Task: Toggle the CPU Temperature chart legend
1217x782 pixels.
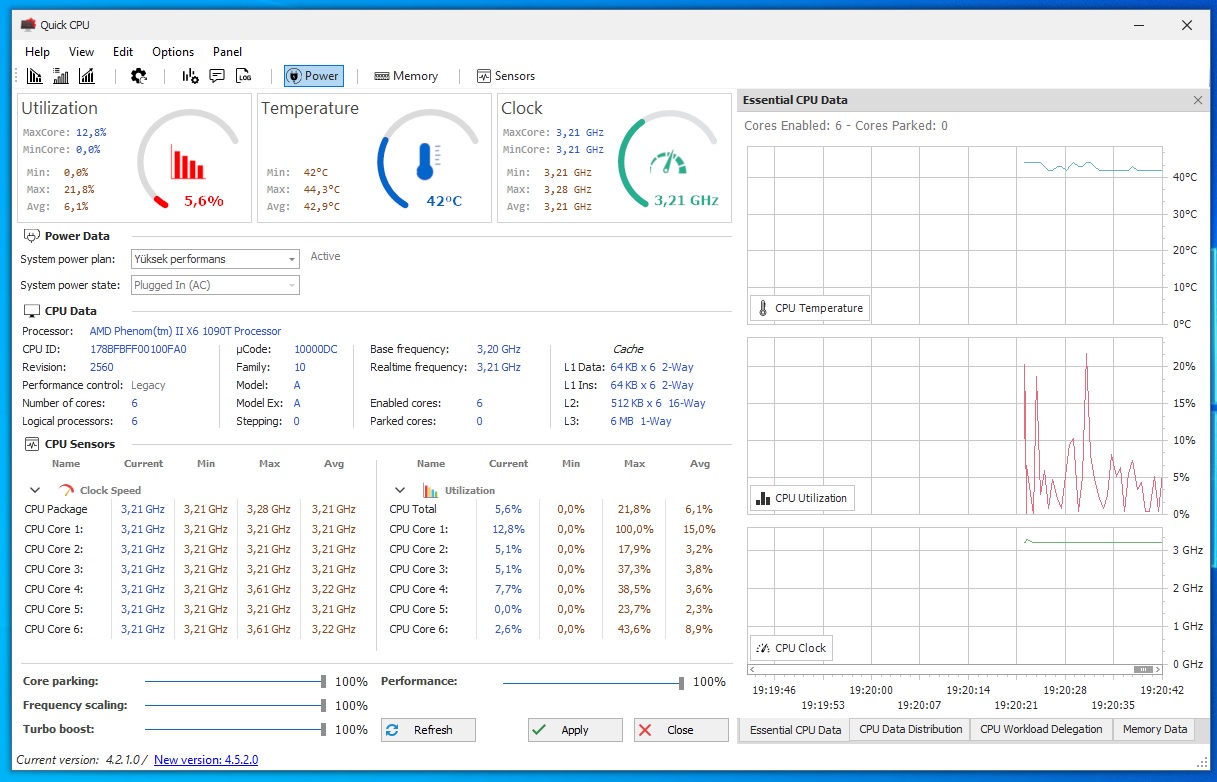Action: tap(809, 308)
